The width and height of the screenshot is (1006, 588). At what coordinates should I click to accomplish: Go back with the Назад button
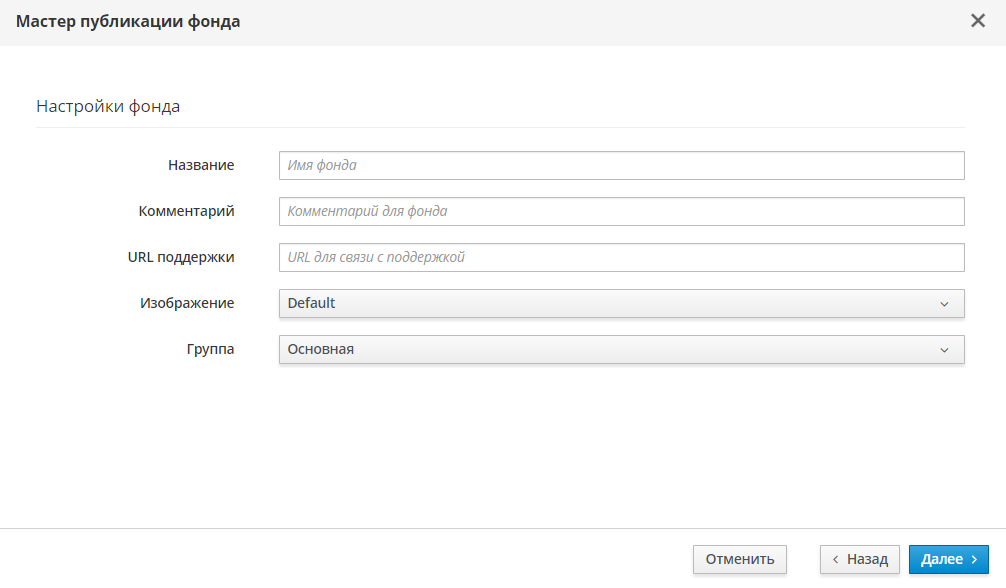859,560
